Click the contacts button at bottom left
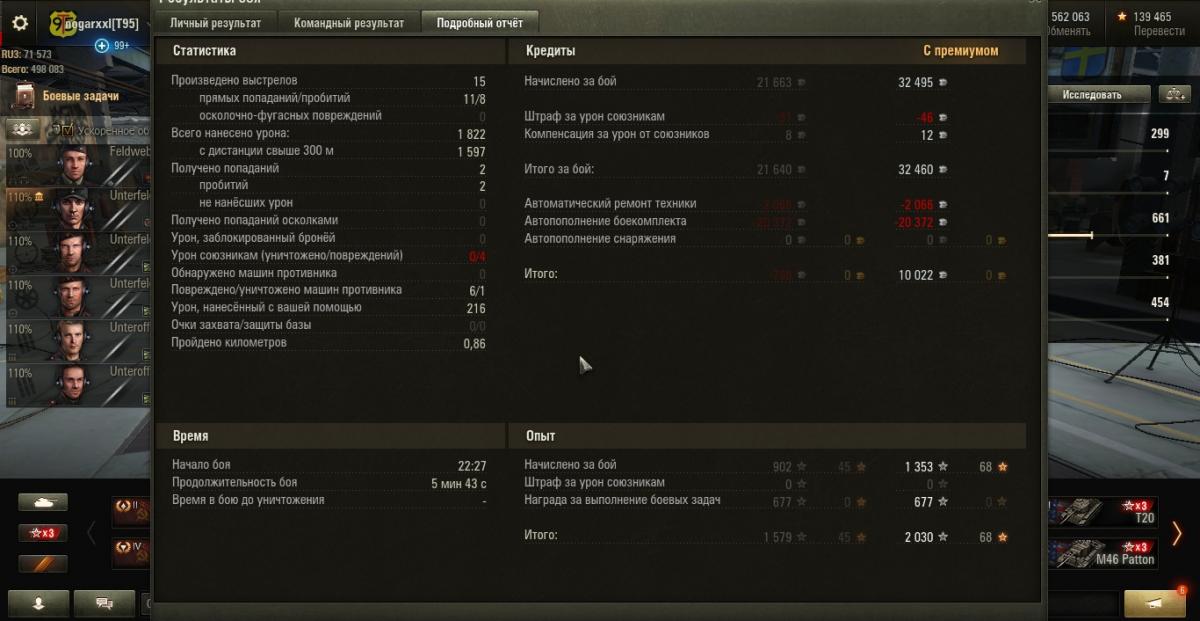This screenshot has width=1200, height=621. click(39, 603)
